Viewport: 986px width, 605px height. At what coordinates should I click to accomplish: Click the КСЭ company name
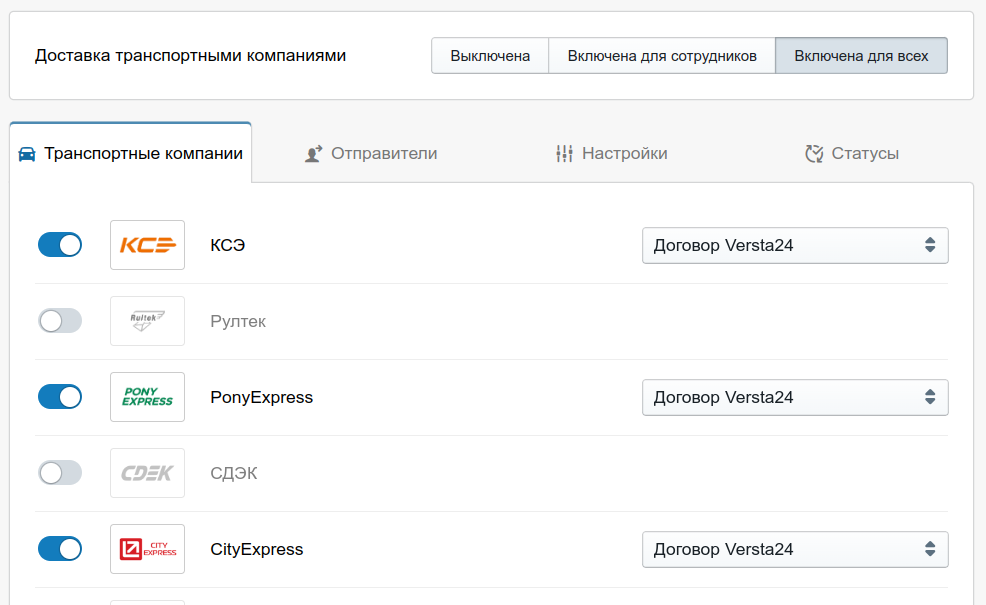[228, 245]
